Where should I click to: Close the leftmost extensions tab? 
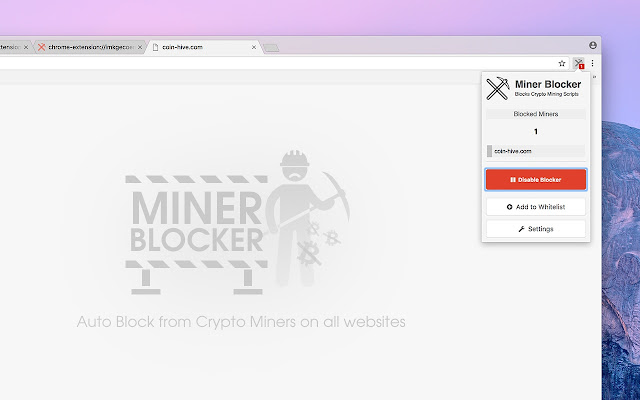click(26, 47)
